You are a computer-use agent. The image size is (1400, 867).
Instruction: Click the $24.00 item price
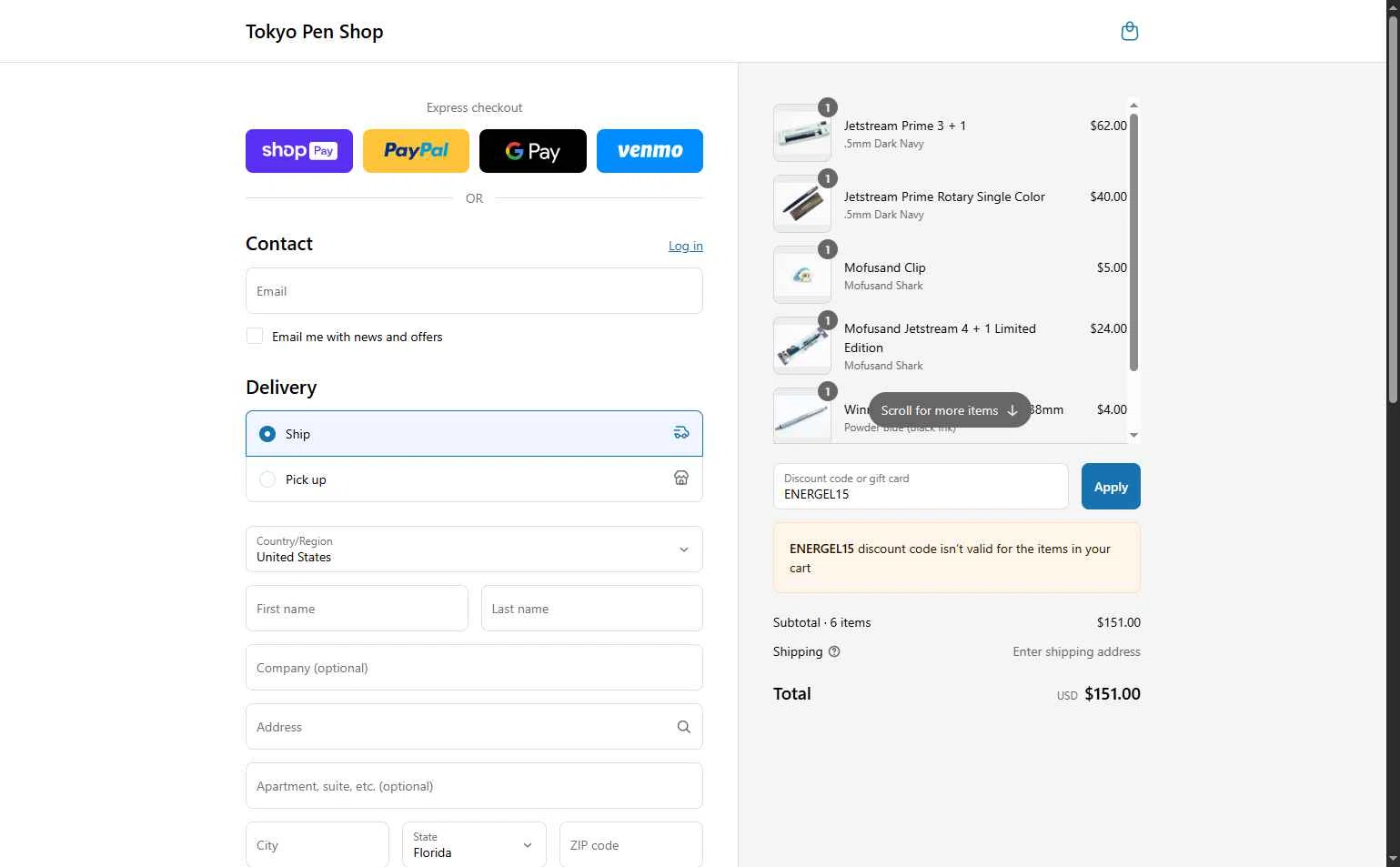(x=1108, y=328)
